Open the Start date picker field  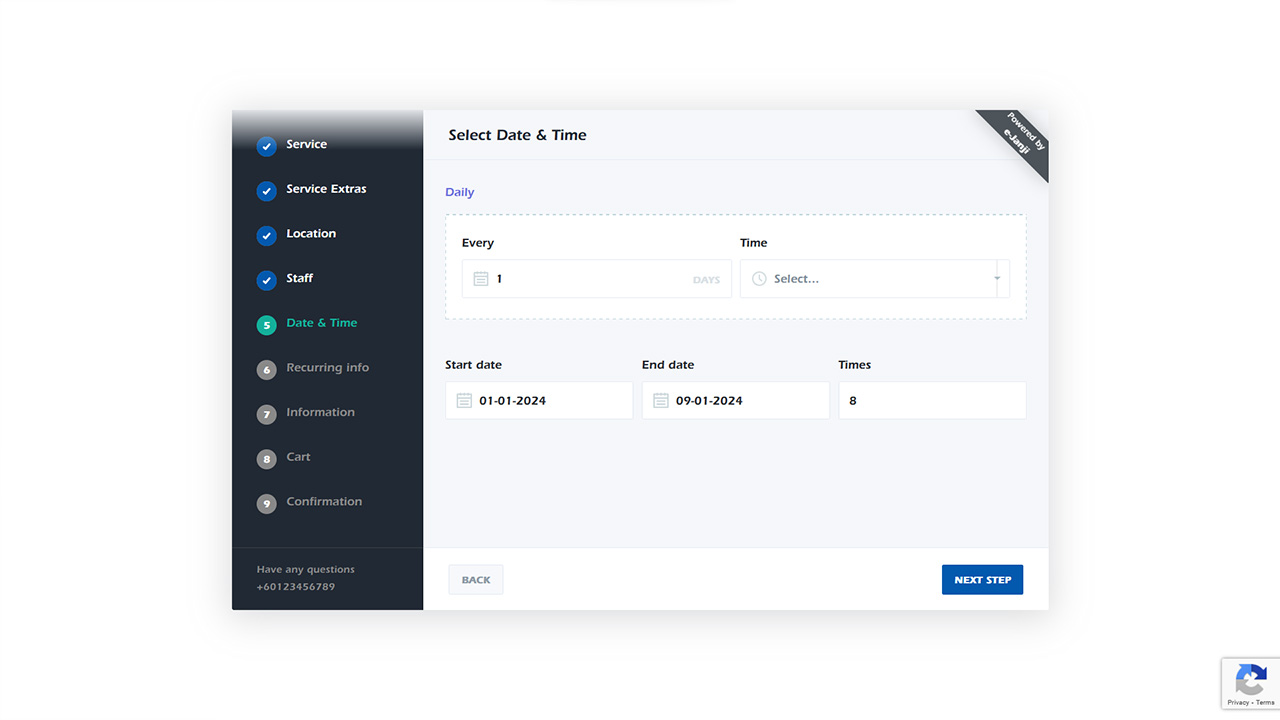550,401
